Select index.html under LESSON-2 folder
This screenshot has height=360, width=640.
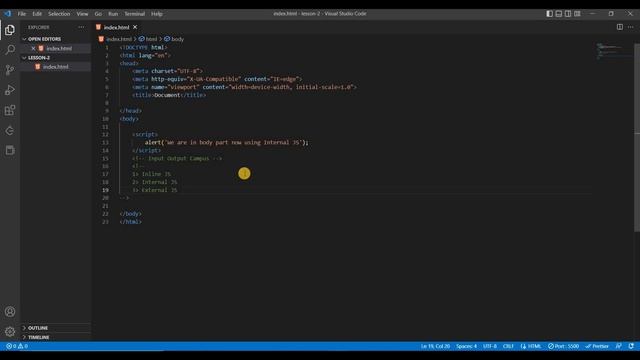pyautogui.click(x=56, y=67)
